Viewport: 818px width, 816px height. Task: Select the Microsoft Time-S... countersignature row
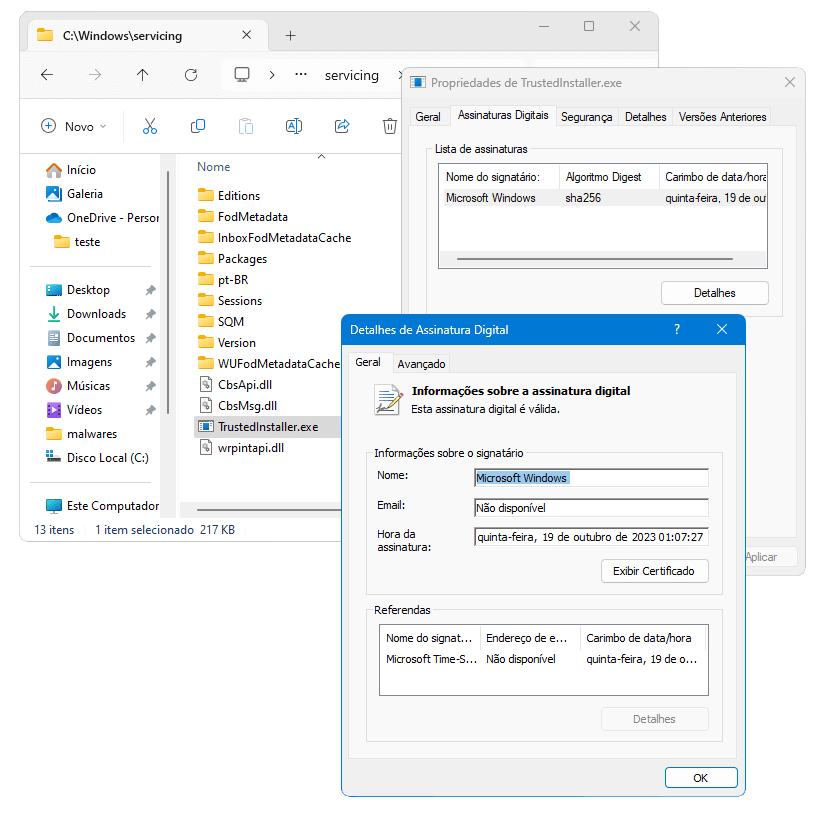point(543,659)
